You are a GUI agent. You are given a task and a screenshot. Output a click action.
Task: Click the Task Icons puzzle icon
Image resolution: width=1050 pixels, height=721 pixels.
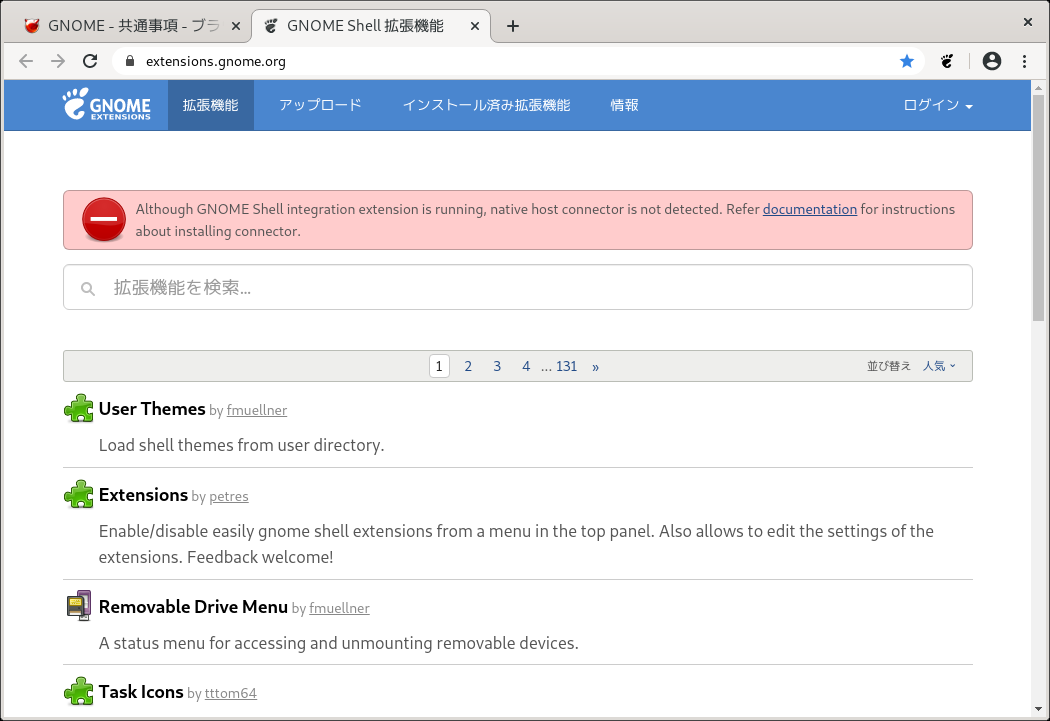(x=79, y=692)
